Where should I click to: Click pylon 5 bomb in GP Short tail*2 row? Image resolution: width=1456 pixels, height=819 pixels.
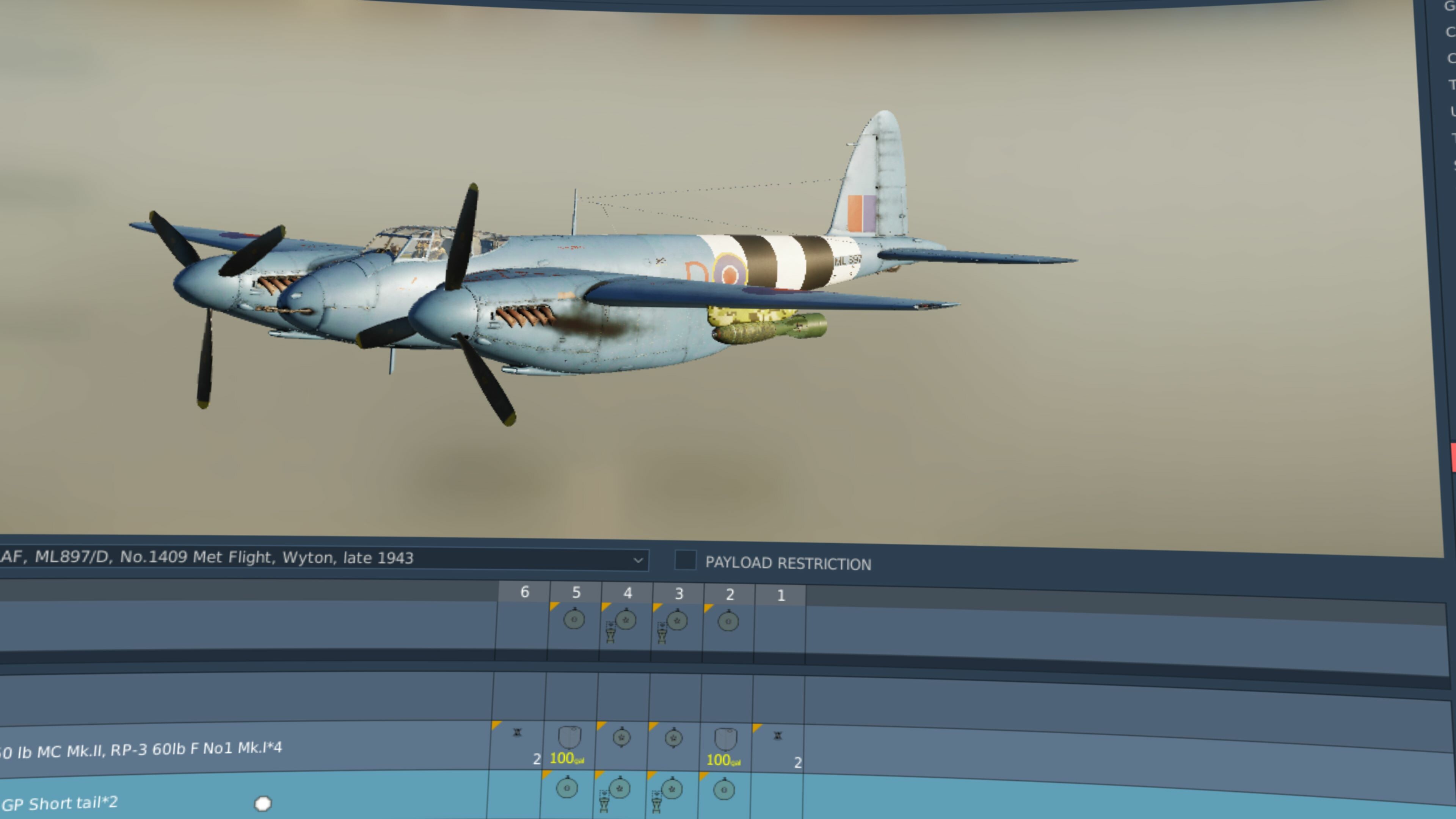(x=567, y=788)
